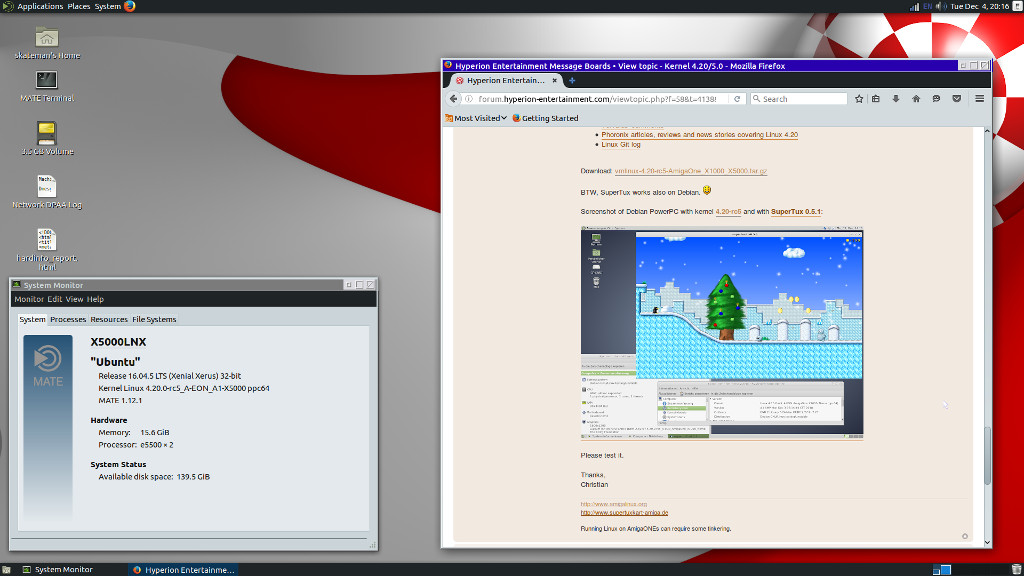Switch workspace using the bottom panel switcher
This screenshot has width=1024, height=576.
[x=941, y=569]
